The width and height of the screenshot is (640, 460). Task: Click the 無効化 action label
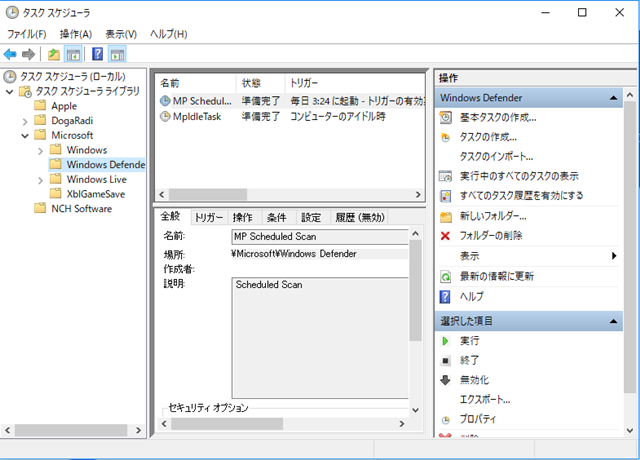click(x=474, y=380)
